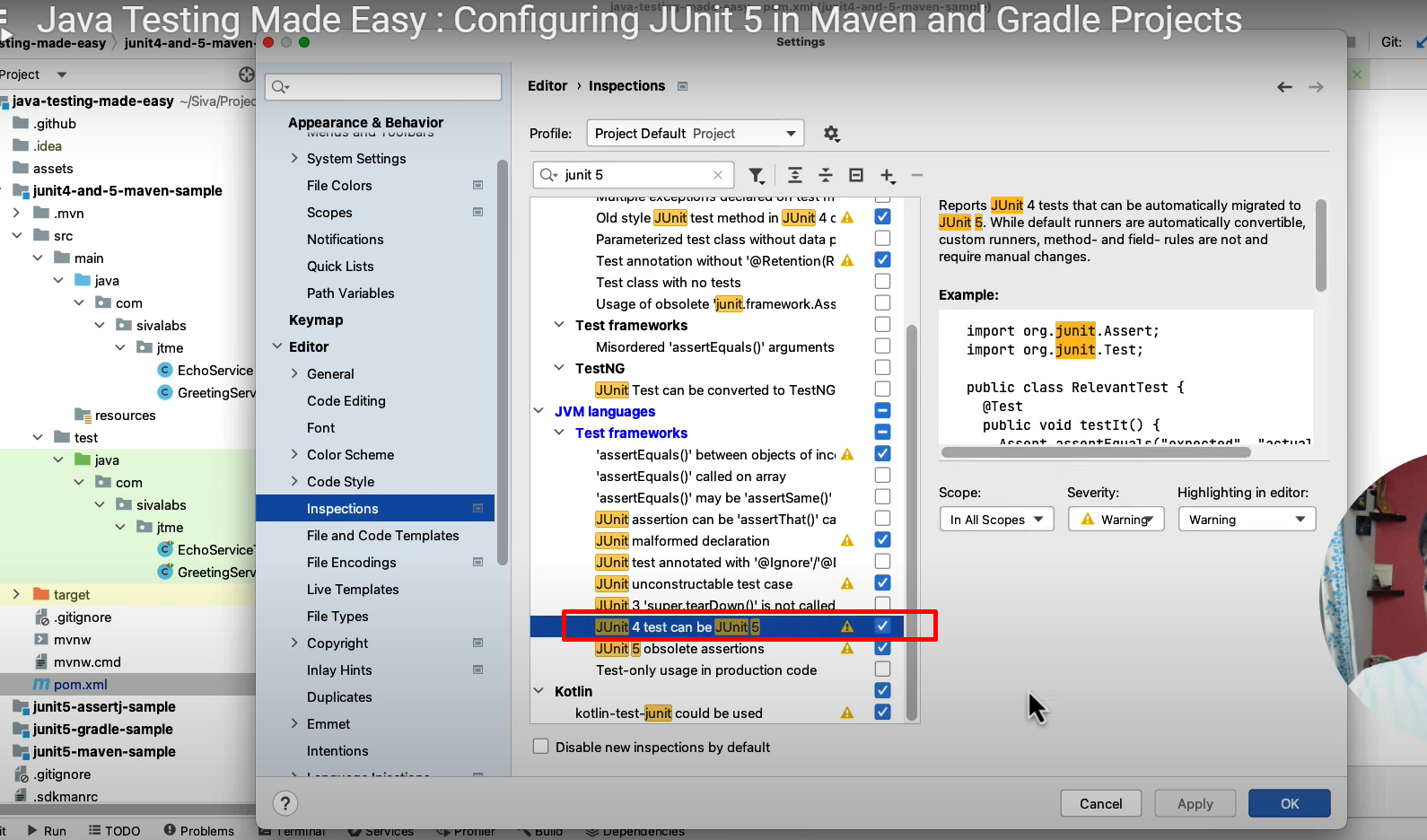Click the project-level icon beside Copyright
Viewport: 1427px width, 840px height.
click(477, 643)
